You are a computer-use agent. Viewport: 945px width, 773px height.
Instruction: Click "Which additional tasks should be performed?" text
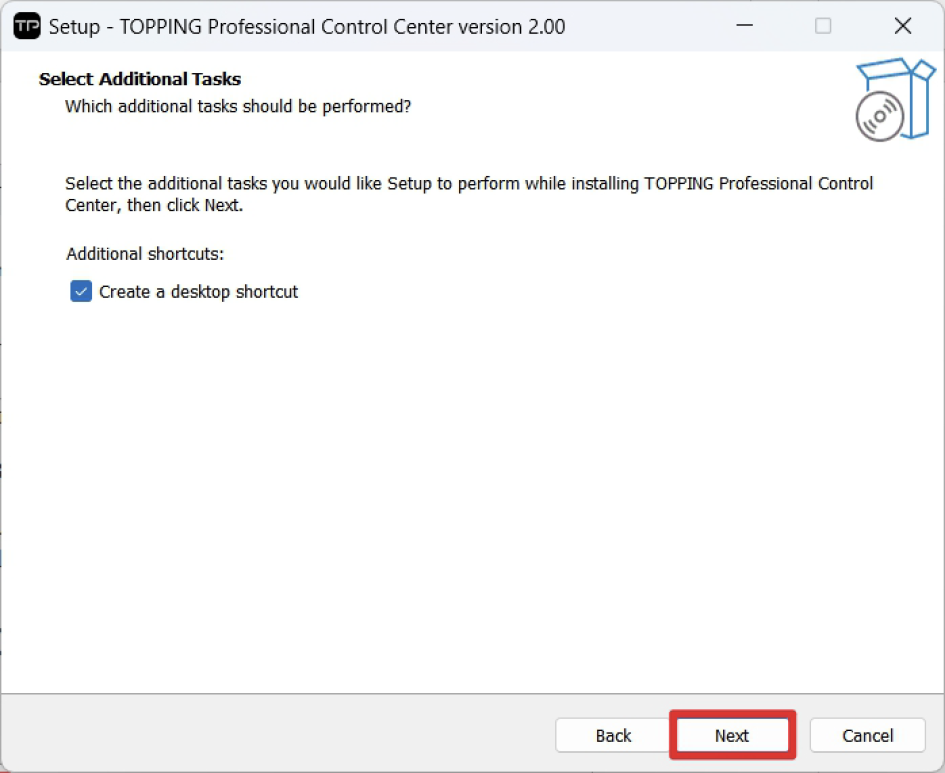point(238,106)
